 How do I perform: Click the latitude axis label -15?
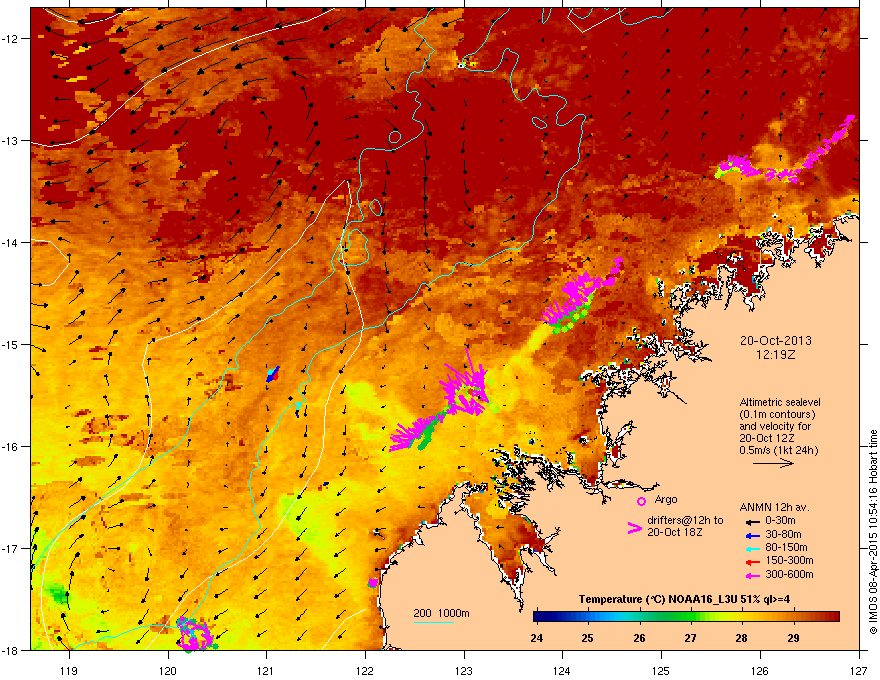[10, 344]
